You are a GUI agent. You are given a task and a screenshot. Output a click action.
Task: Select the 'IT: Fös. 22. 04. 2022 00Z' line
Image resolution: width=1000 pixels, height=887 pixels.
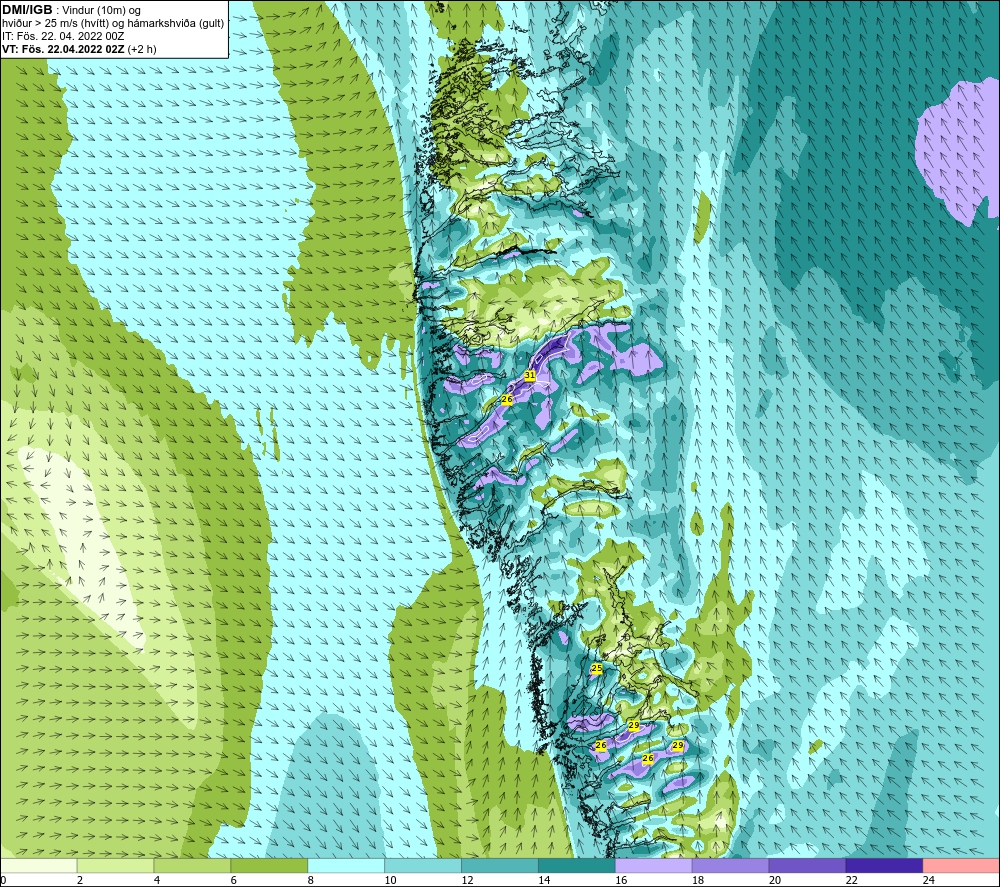[63, 36]
